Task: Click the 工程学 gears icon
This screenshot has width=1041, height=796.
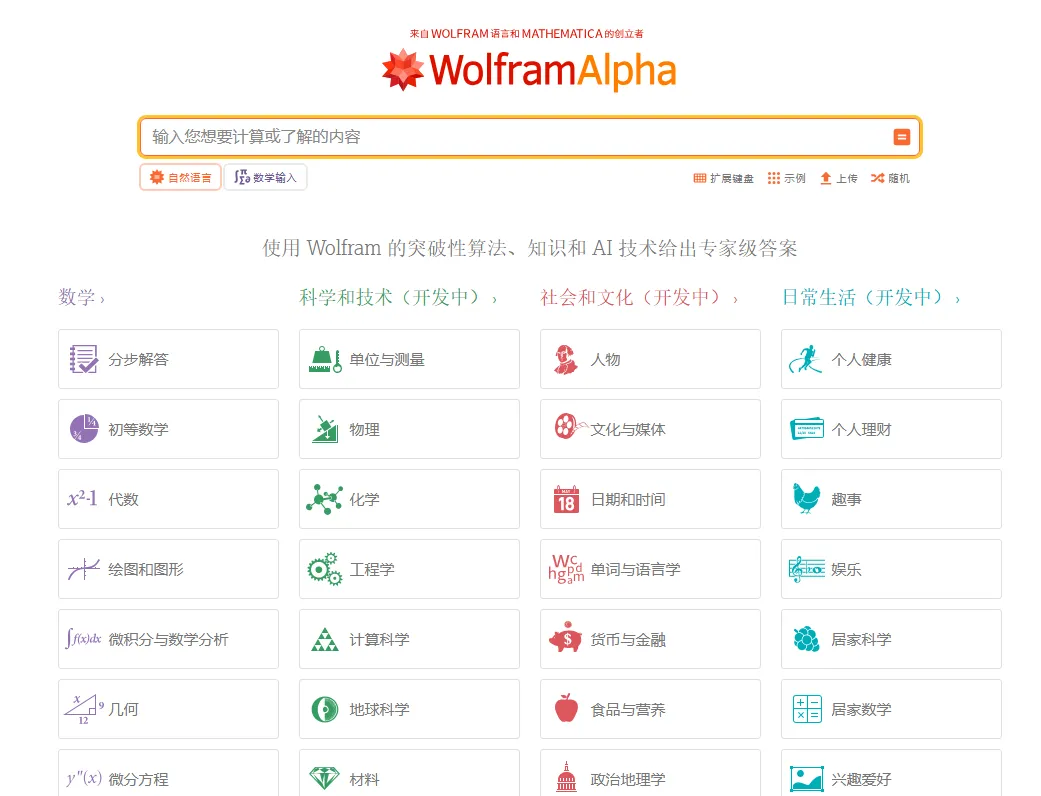Action: [324, 569]
